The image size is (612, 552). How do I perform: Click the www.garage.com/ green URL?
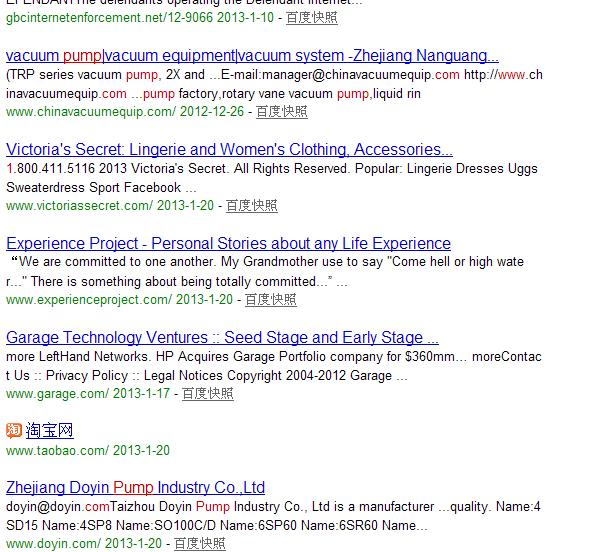point(57,394)
